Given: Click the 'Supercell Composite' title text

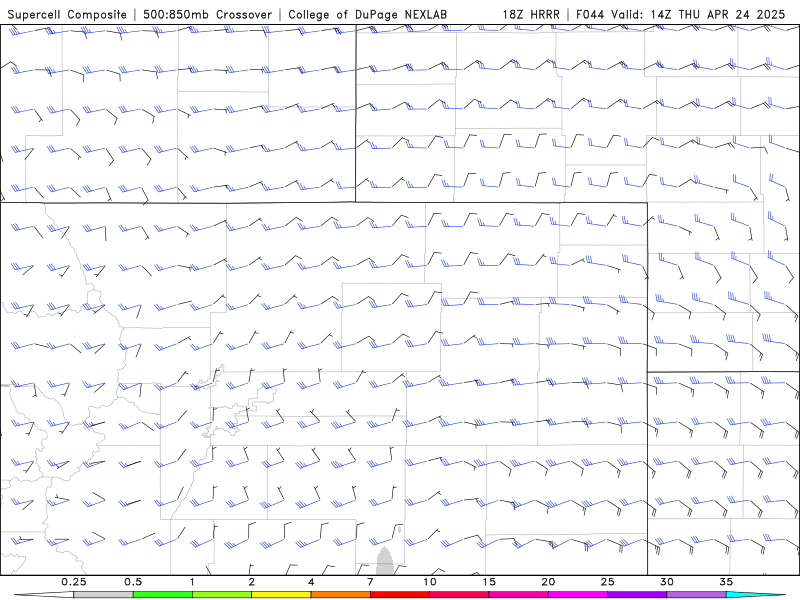Looking at the screenshot, I should pos(67,14).
